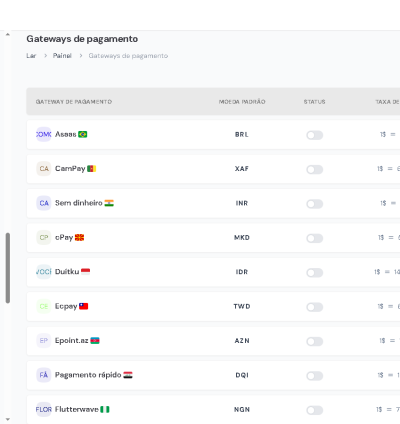
Task: Click Gateways de pagamento breadcrumb item
Action: pos(128,56)
